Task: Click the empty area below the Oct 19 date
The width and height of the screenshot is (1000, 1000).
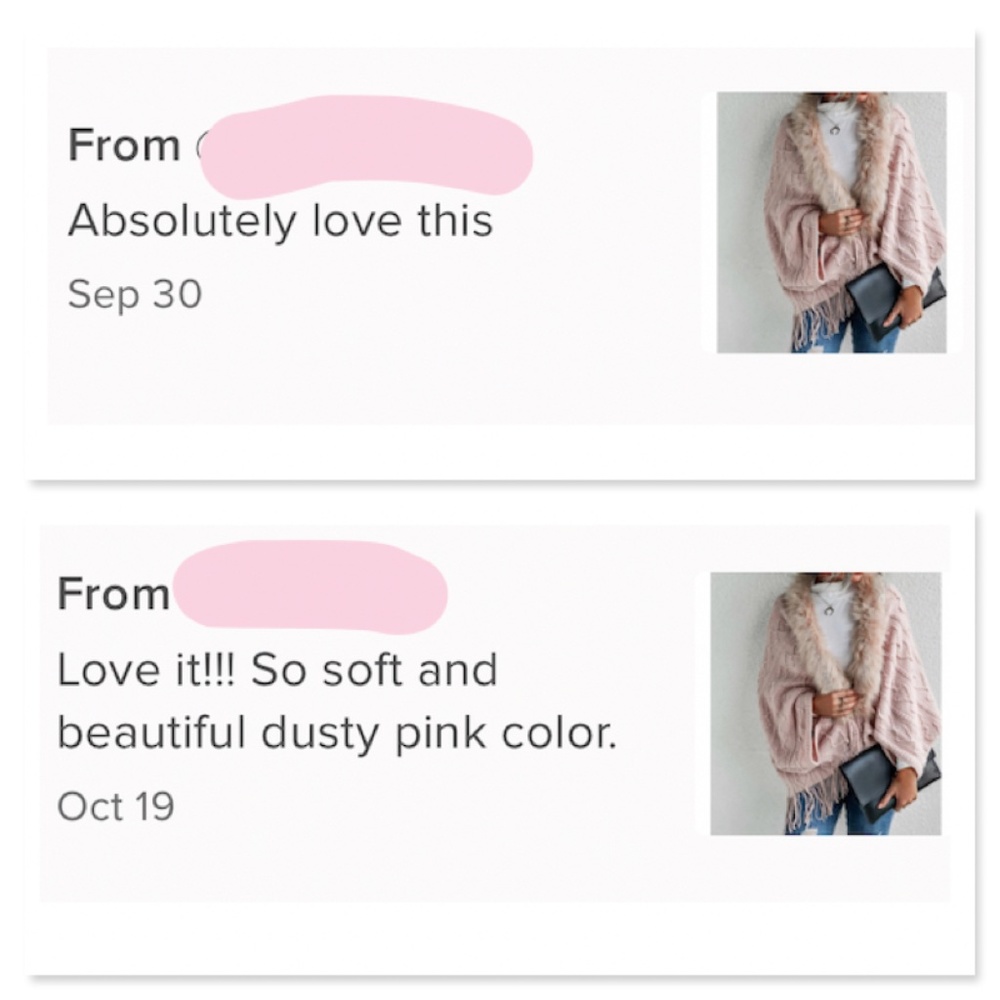Action: click(x=300, y=860)
